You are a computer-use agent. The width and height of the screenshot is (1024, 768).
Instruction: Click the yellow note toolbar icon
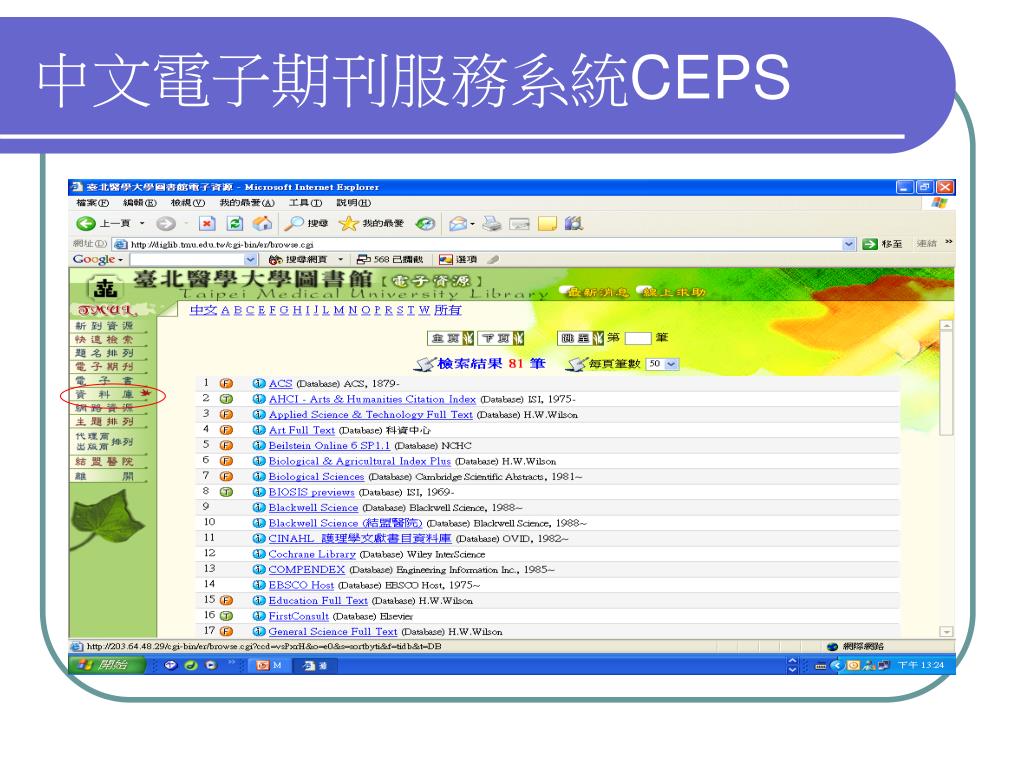(x=547, y=224)
